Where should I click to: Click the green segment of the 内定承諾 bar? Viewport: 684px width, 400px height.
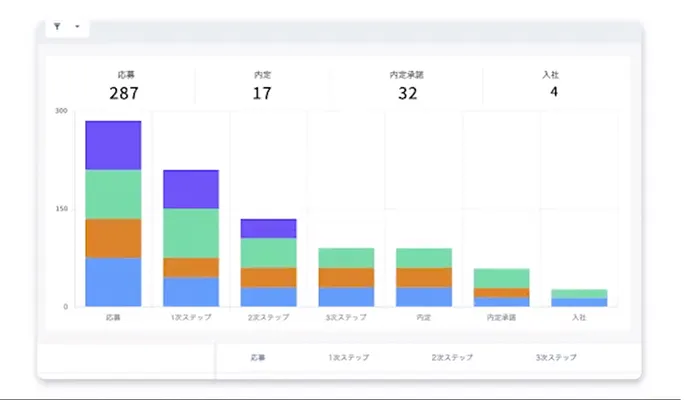(501, 278)
